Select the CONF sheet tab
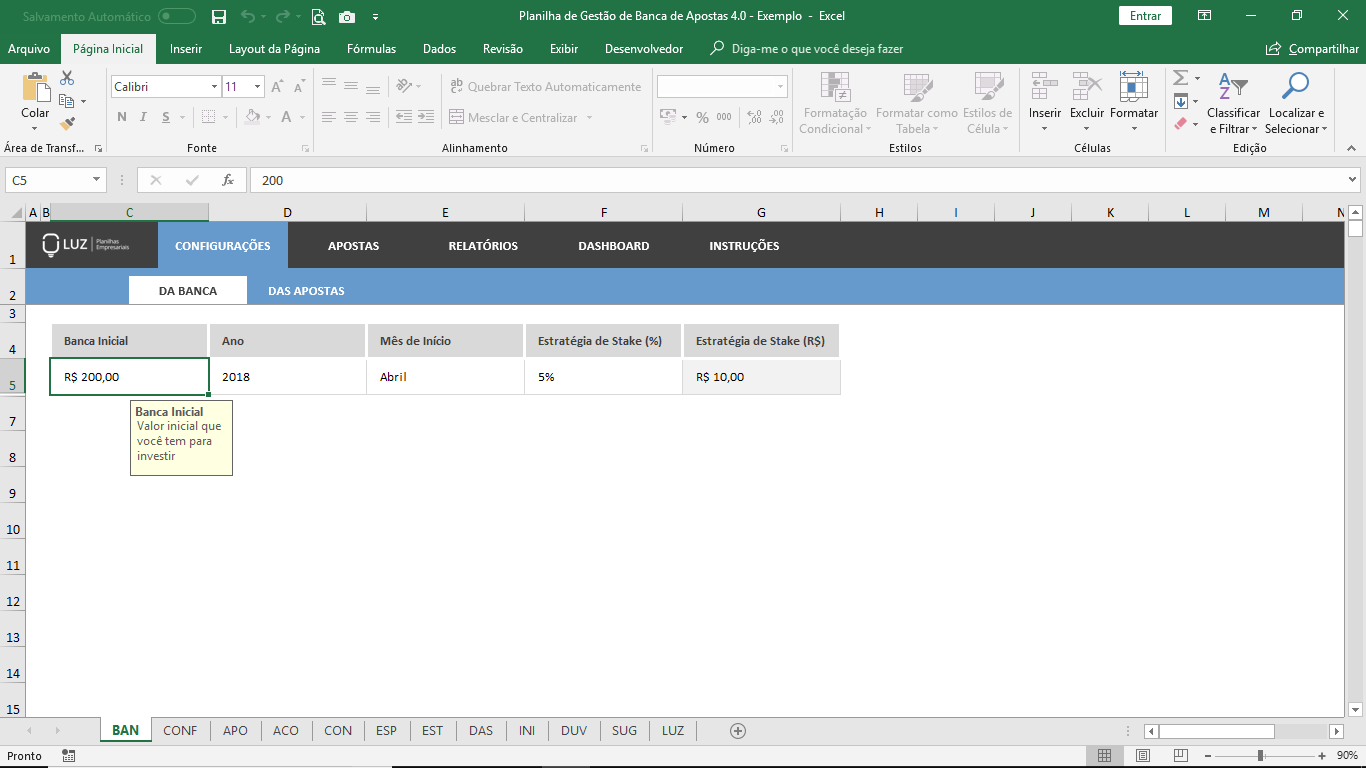The image size is (1366, 768). click(180, 731)
